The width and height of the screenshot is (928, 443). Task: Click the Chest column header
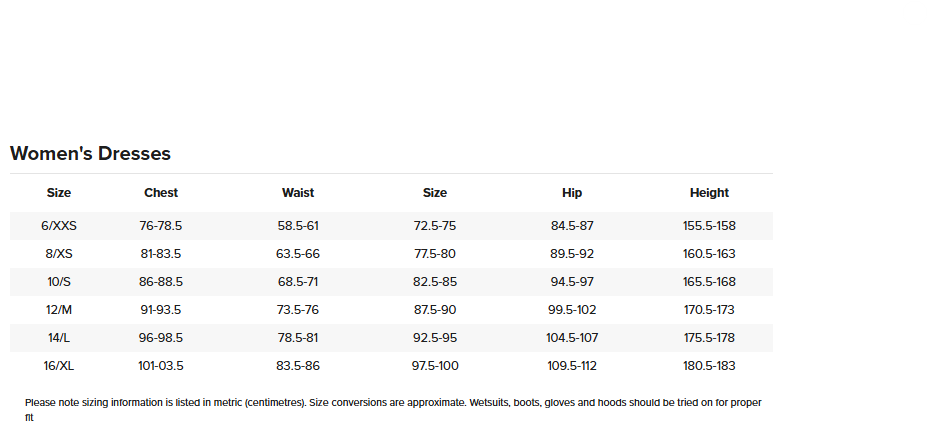click(161, 193)
